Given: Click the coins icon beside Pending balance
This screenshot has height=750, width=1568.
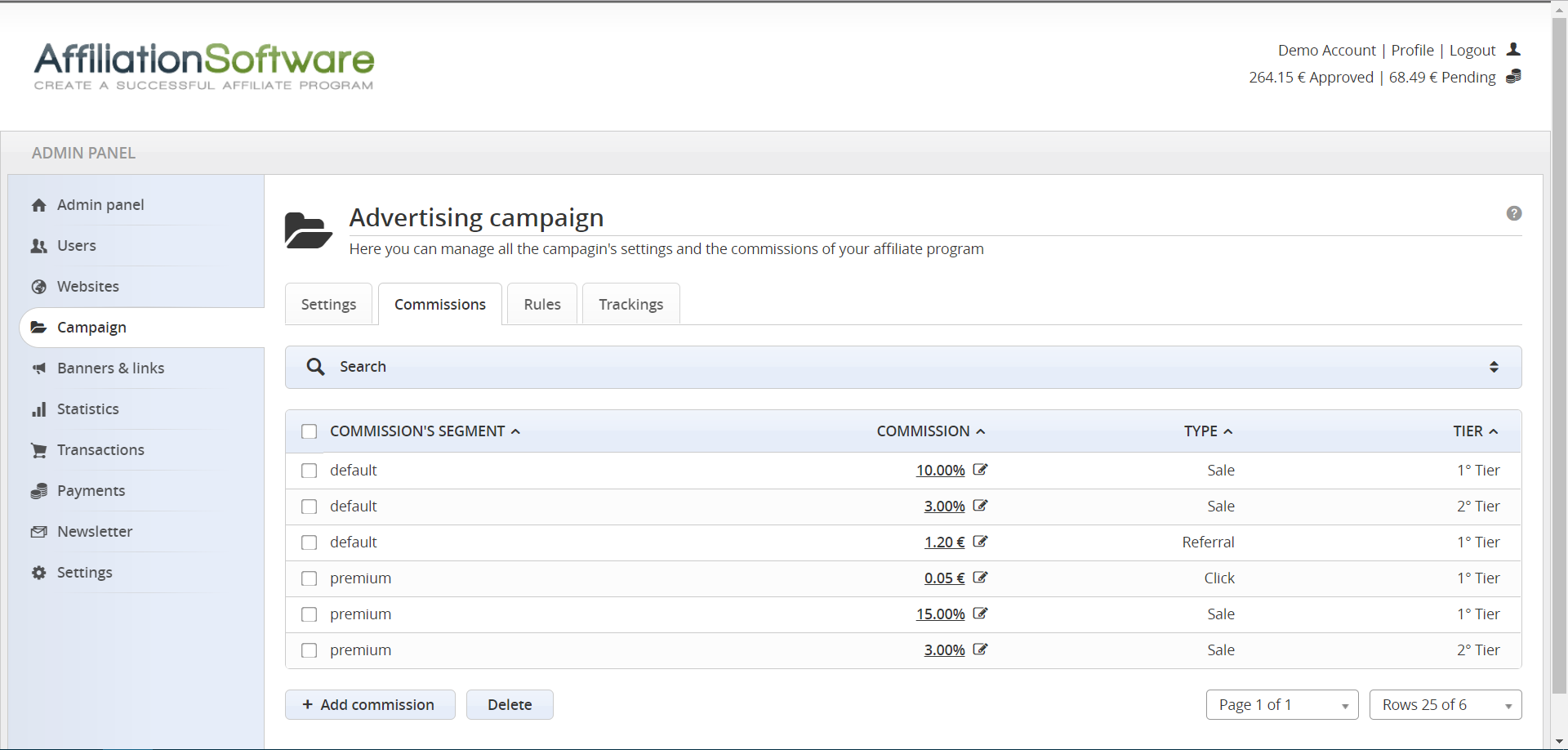Looking at the screenshot, I should click(1513, 77).
